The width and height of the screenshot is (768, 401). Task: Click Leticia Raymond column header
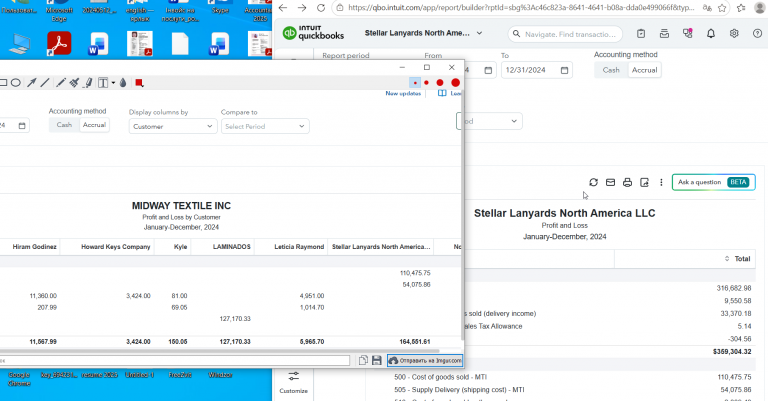299,247
